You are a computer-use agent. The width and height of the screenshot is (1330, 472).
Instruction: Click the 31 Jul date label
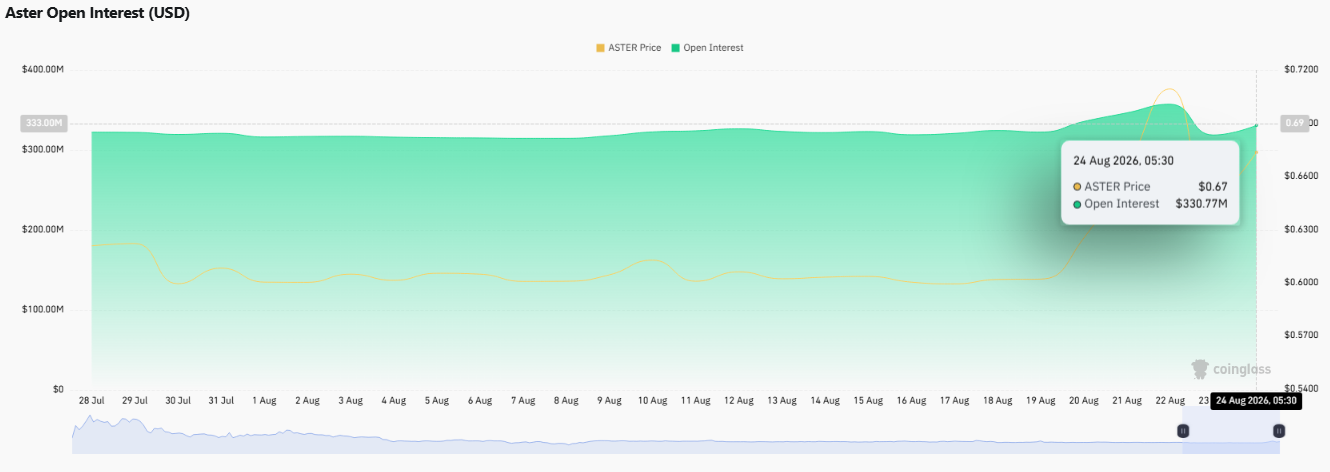pos(221,400)
